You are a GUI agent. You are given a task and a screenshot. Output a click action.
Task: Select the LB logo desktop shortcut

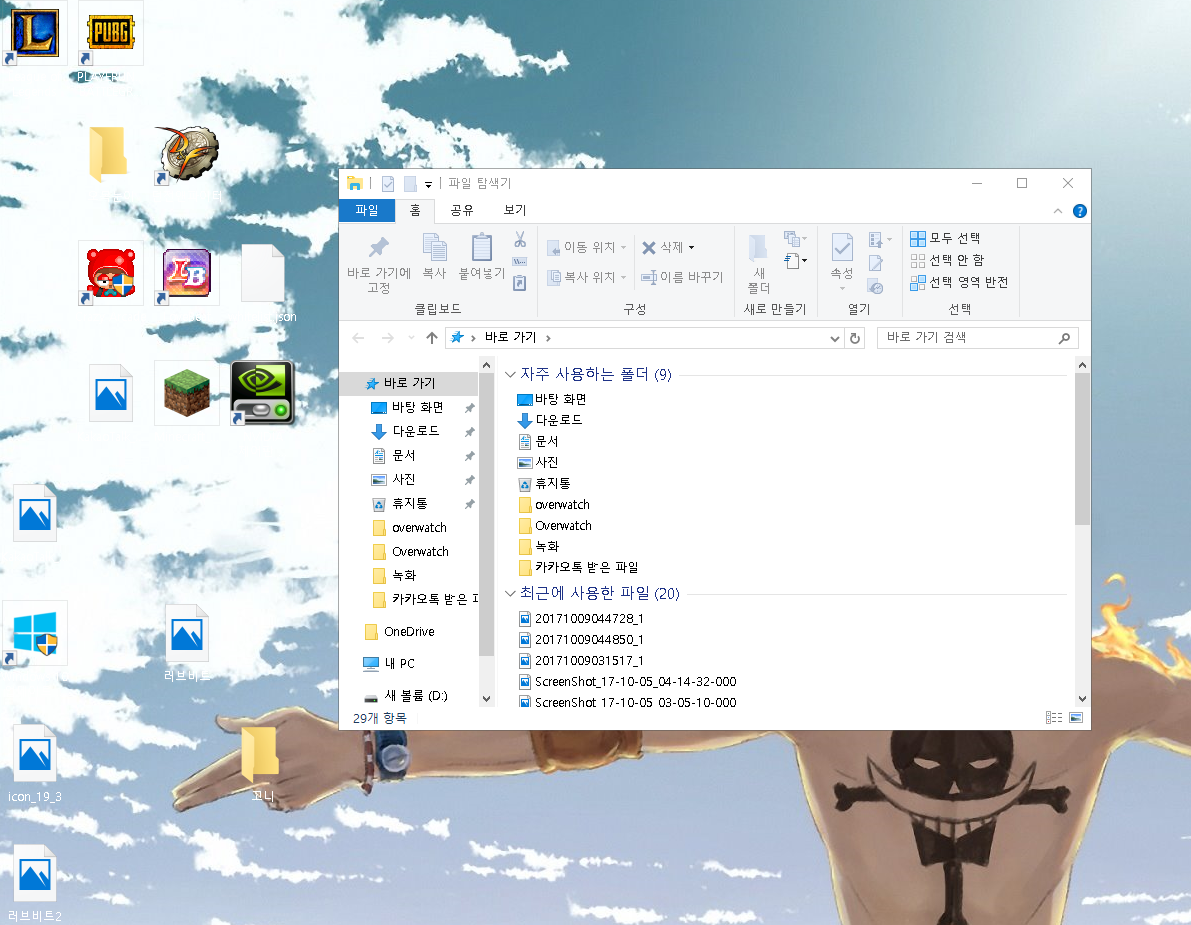click(x=187, y=273)
